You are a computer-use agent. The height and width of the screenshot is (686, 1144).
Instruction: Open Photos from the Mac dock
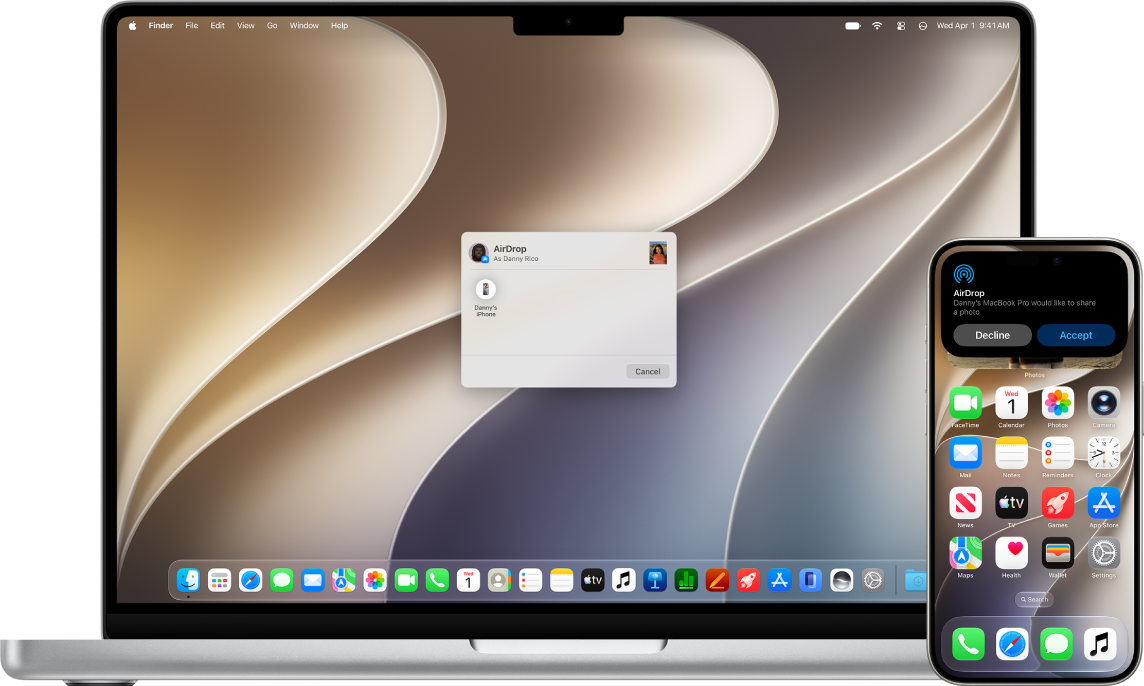point(375,580)
